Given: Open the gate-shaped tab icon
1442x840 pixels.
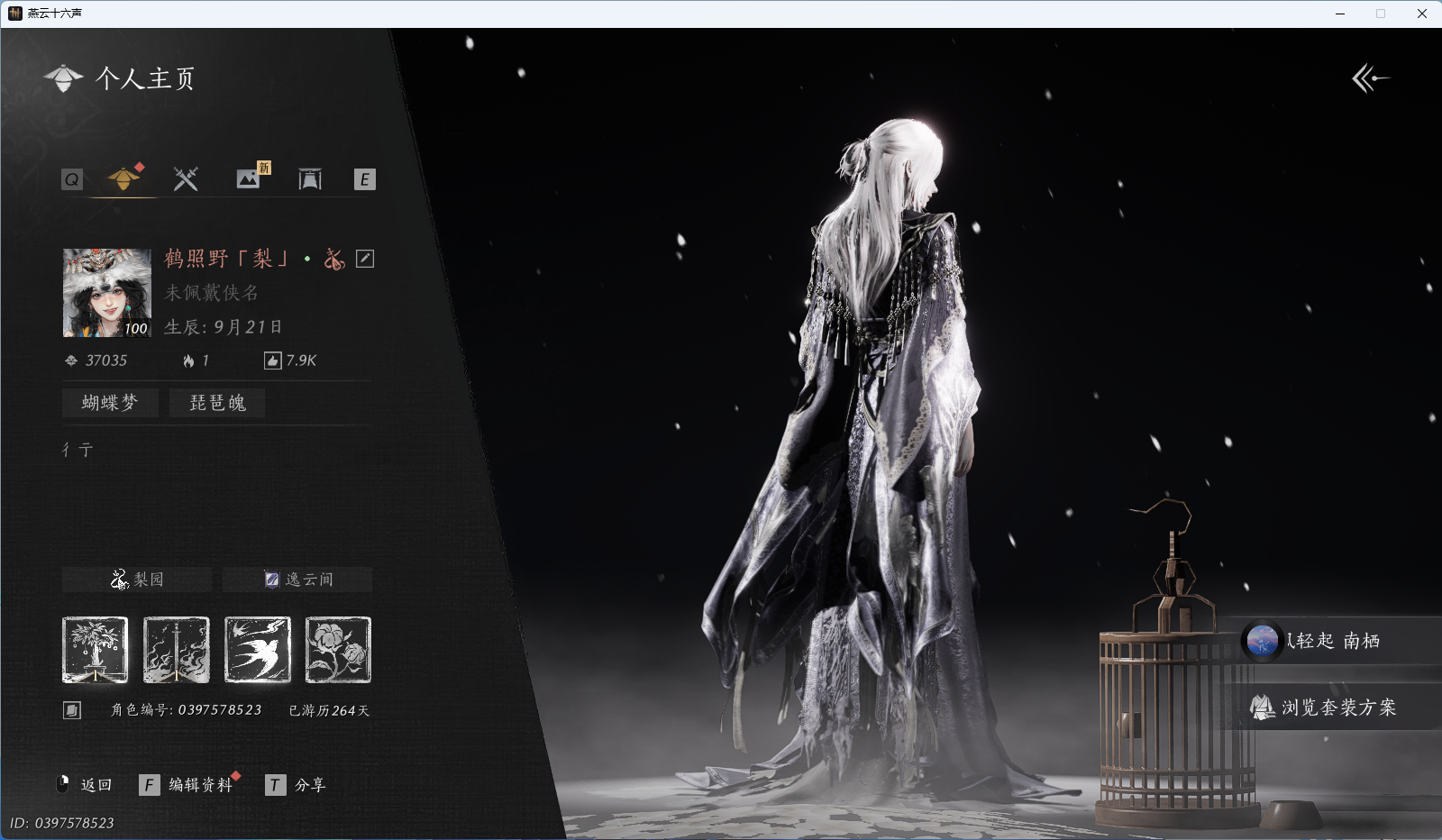Looking at the screenshot, I should [309, 178].
